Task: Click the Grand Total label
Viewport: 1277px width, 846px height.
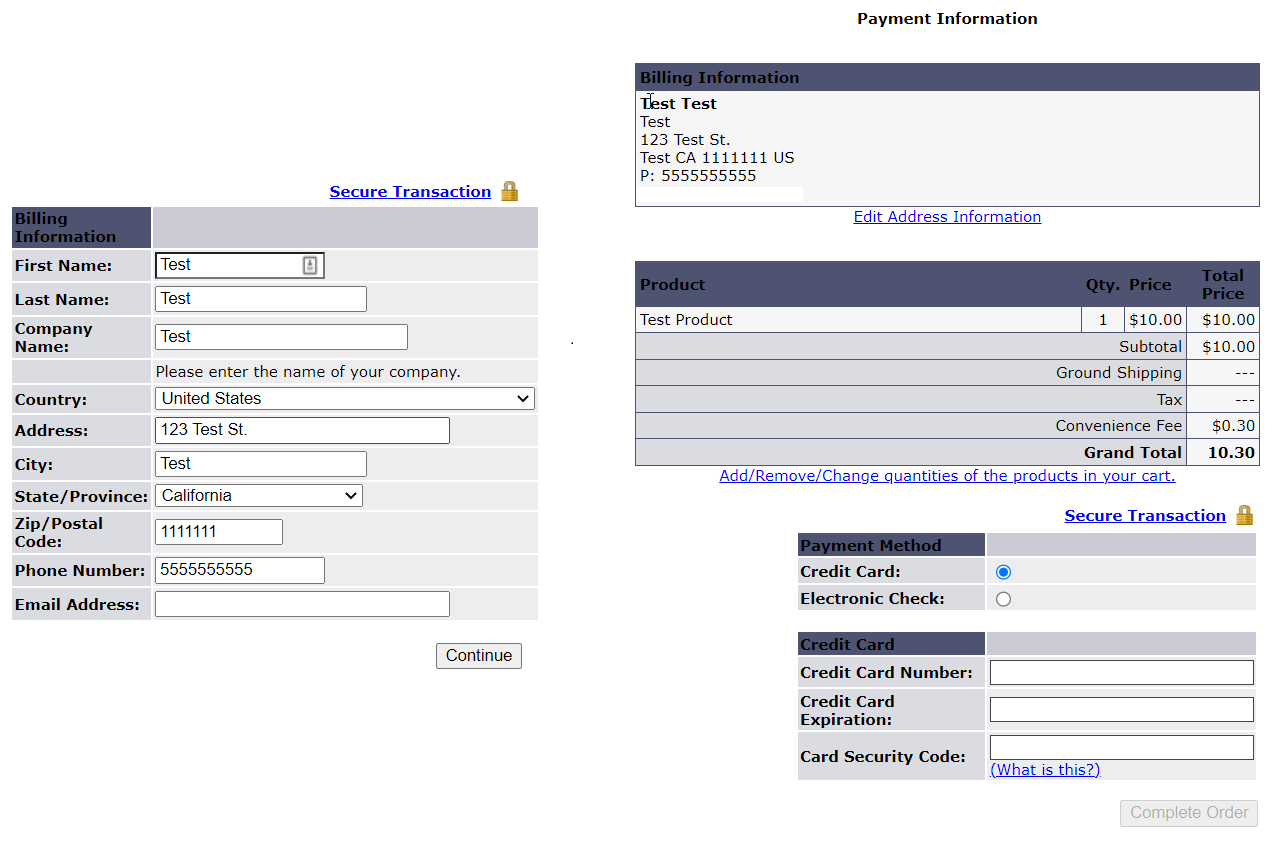Action: pos(1132,453)
